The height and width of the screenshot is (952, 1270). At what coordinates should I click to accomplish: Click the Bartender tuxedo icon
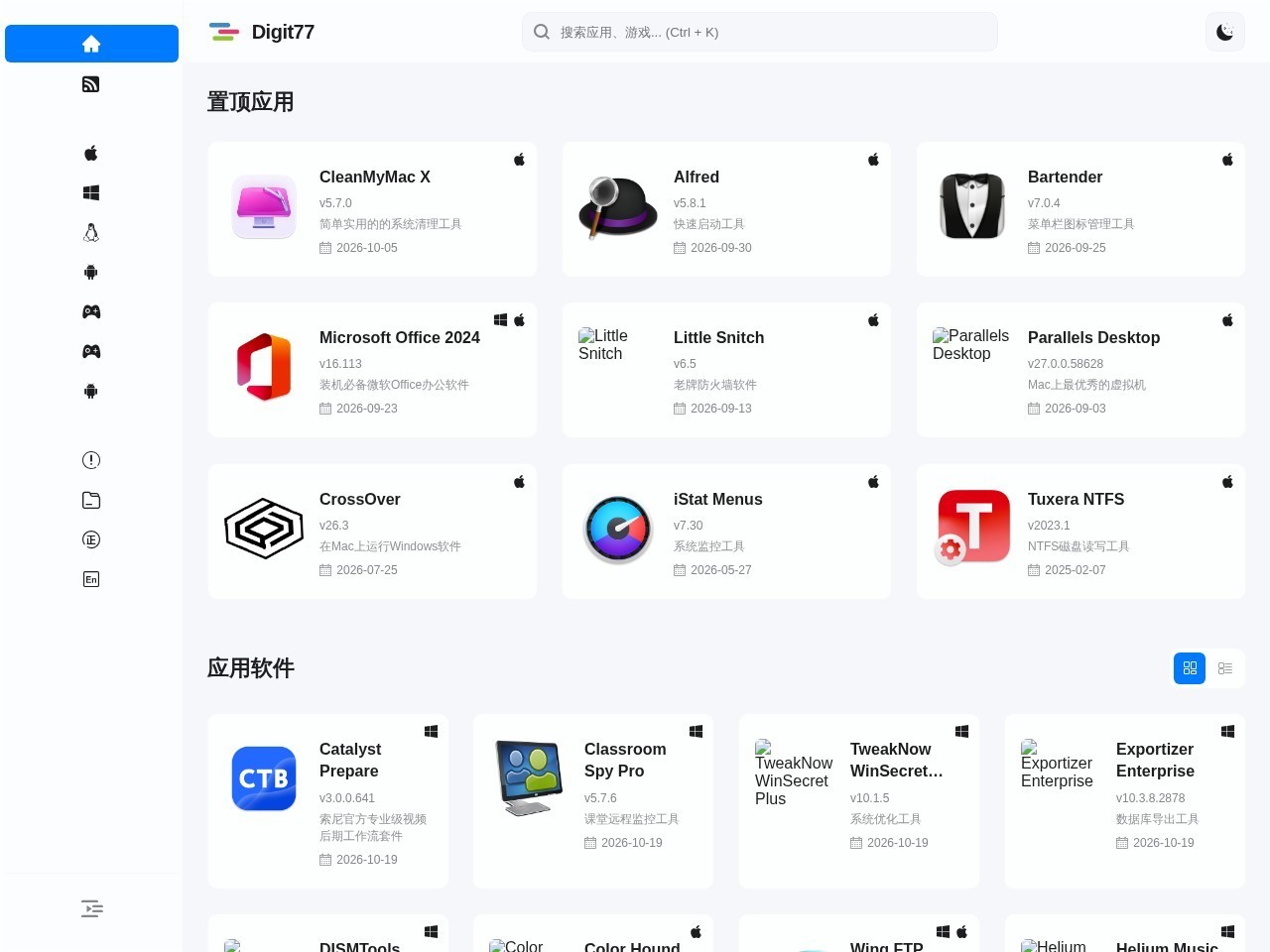click(972, 207)
